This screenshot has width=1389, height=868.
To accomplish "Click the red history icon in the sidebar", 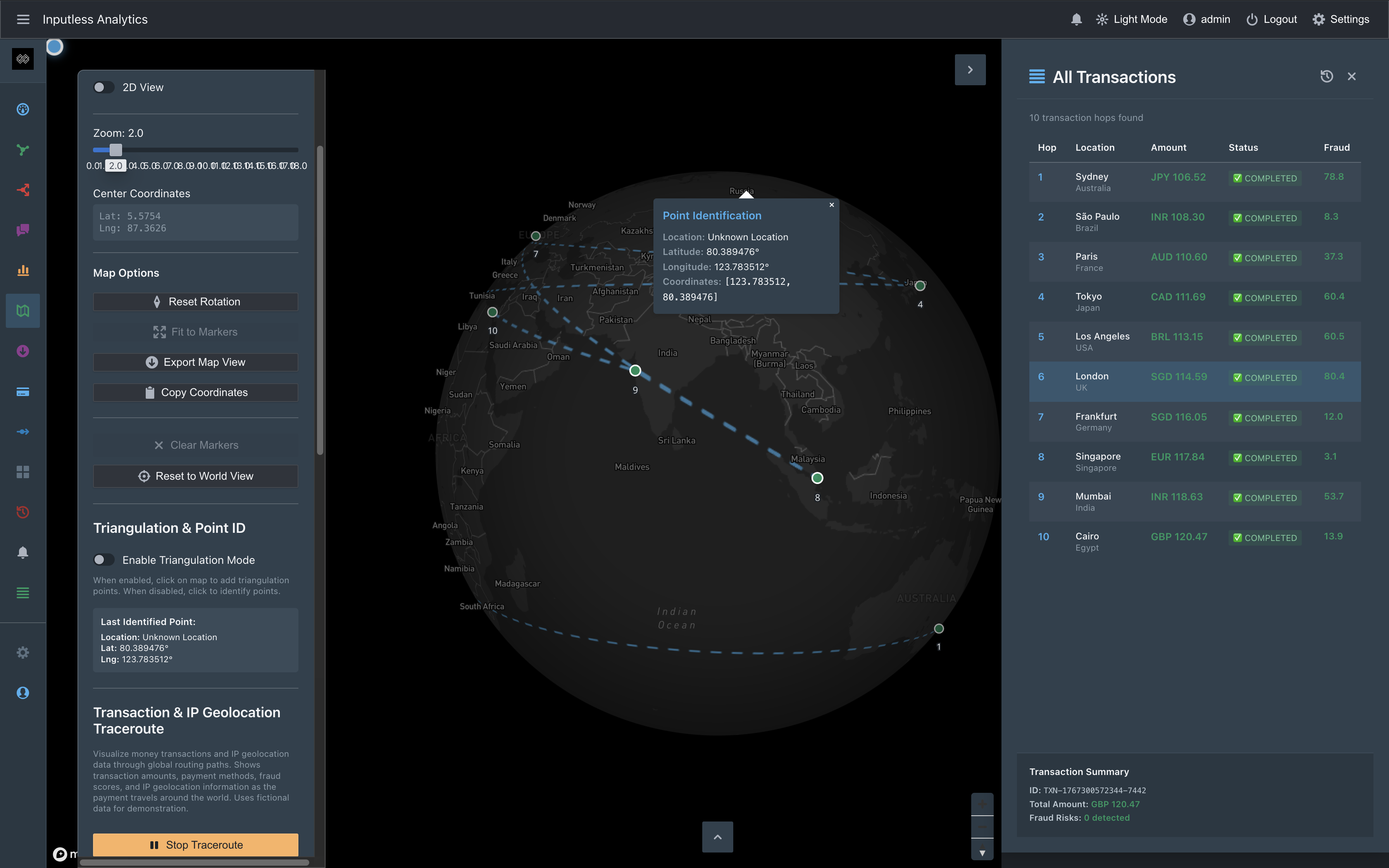I will 23,511.
